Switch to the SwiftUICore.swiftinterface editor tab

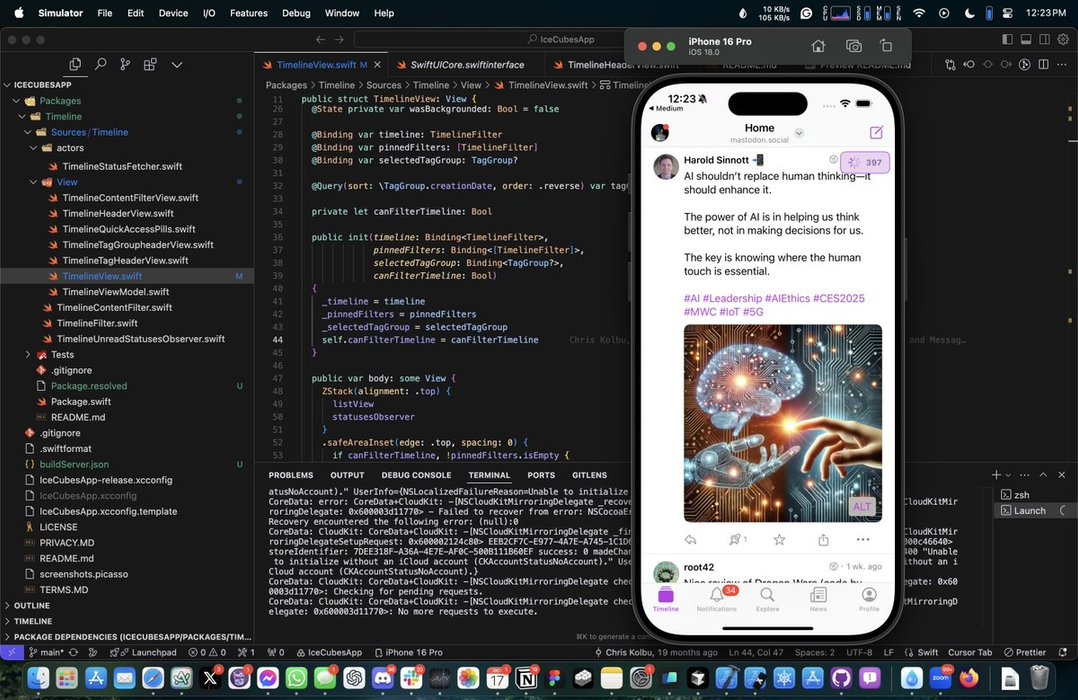pyautogui.click(x=468, y=65)
